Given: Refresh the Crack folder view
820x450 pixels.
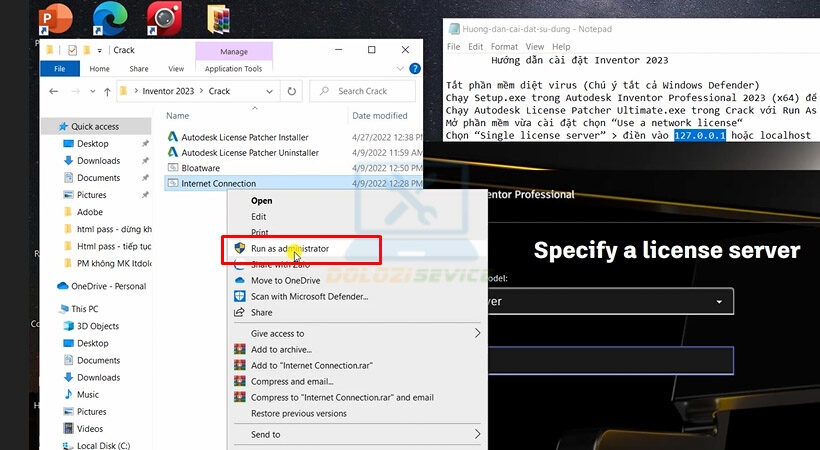Looking at the screenshot, I should [x=292, y=91].
